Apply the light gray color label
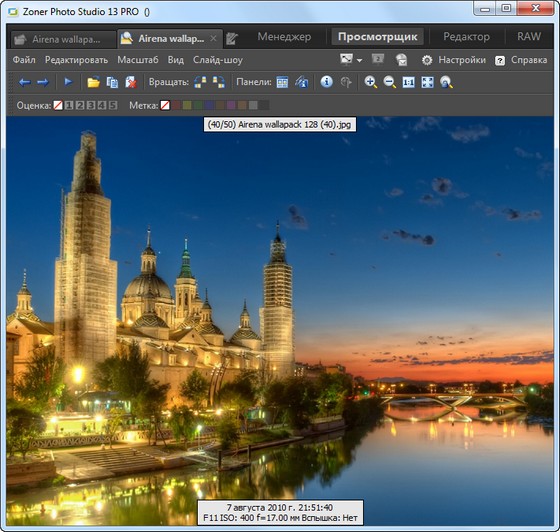Viewport: 560px width, 532px height. coord(253,105)
